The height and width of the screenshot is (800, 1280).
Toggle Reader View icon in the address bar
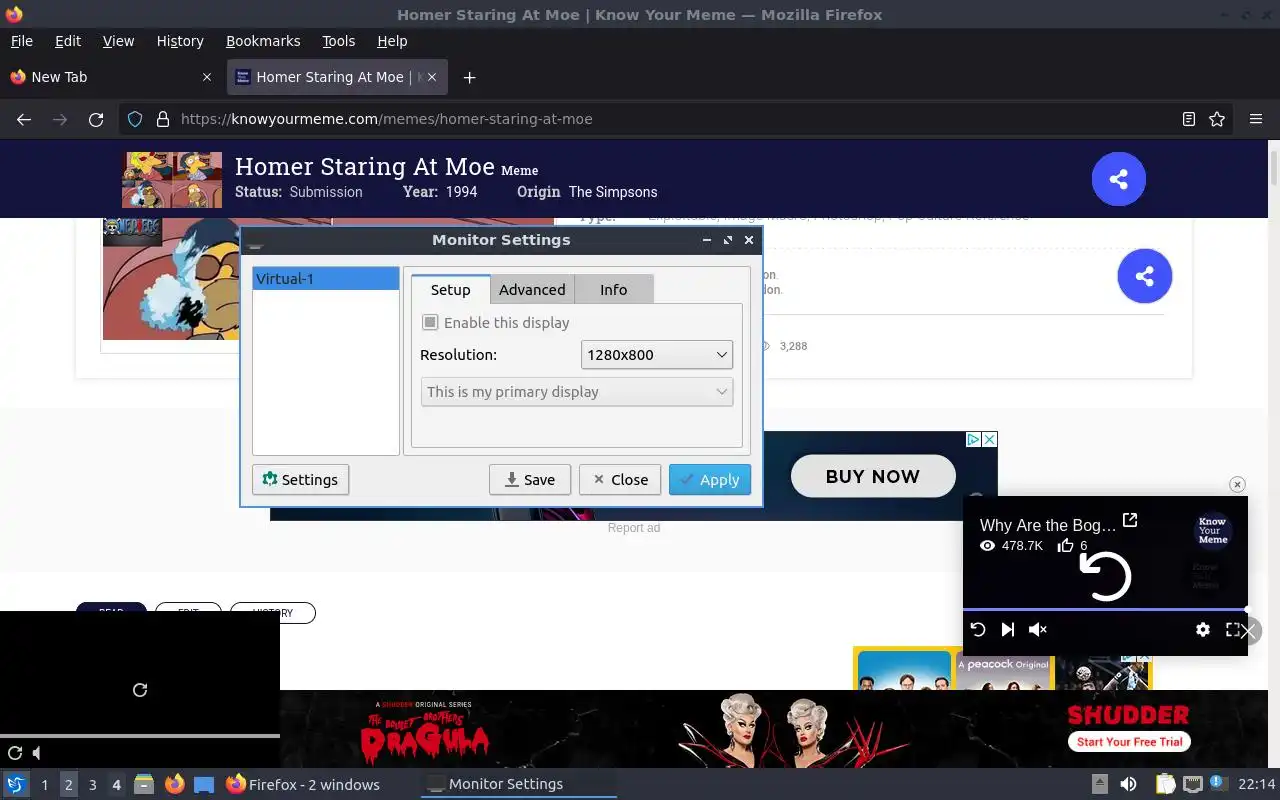pyautogui.click(x=1189, y=119)
